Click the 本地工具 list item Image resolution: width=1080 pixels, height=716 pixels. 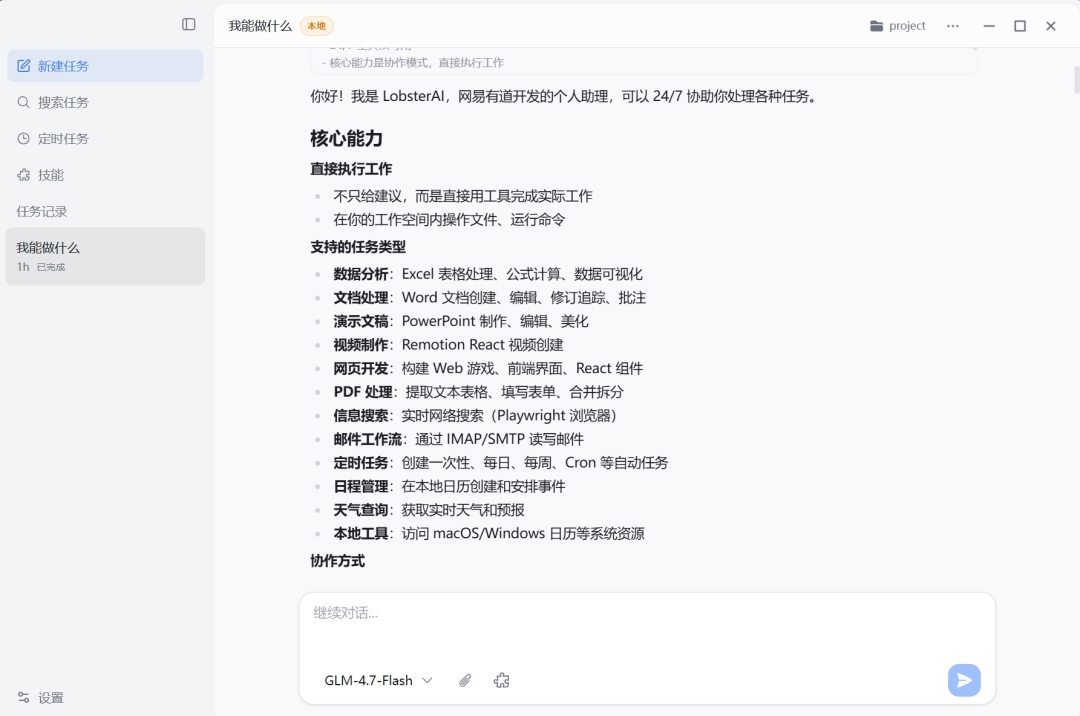pos(489,534)
